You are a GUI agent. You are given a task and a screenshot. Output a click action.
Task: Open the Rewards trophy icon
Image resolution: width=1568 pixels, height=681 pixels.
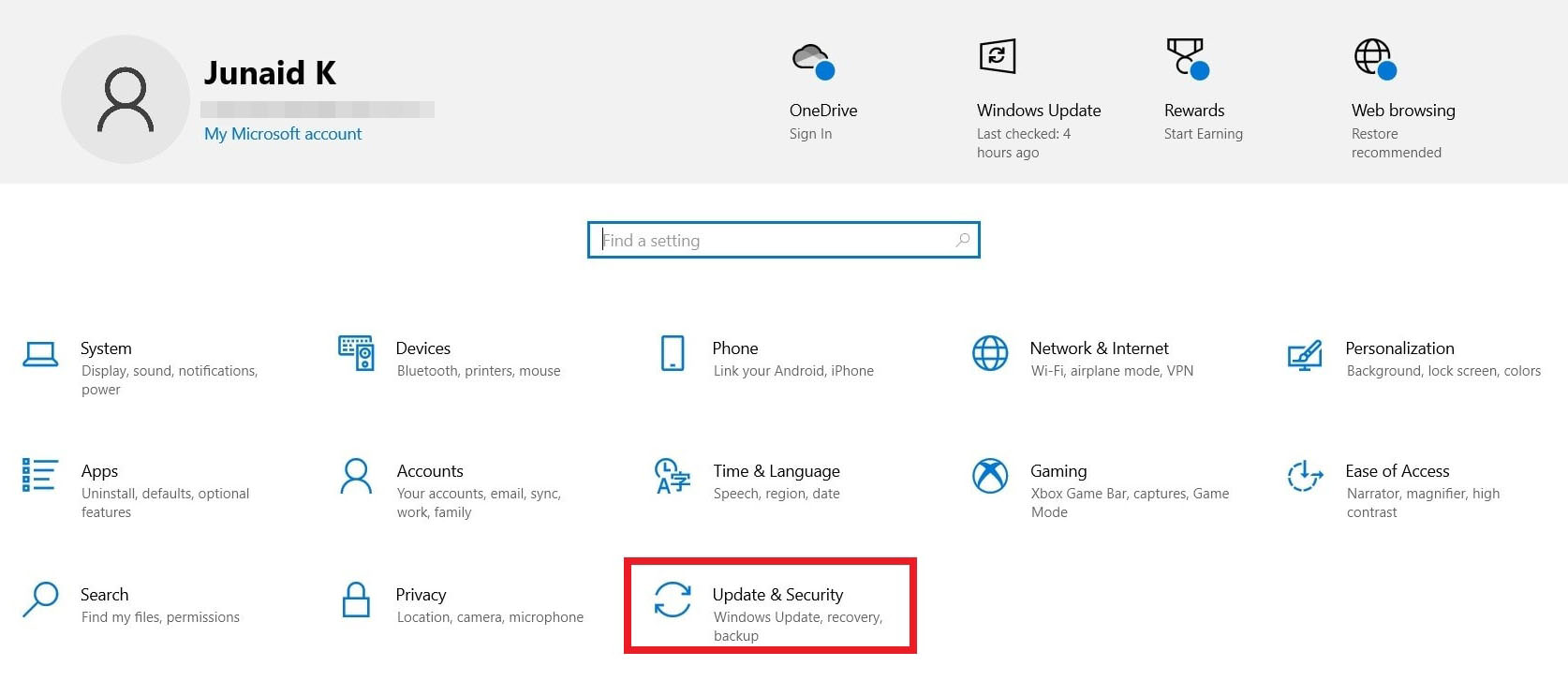[1187, 58]
